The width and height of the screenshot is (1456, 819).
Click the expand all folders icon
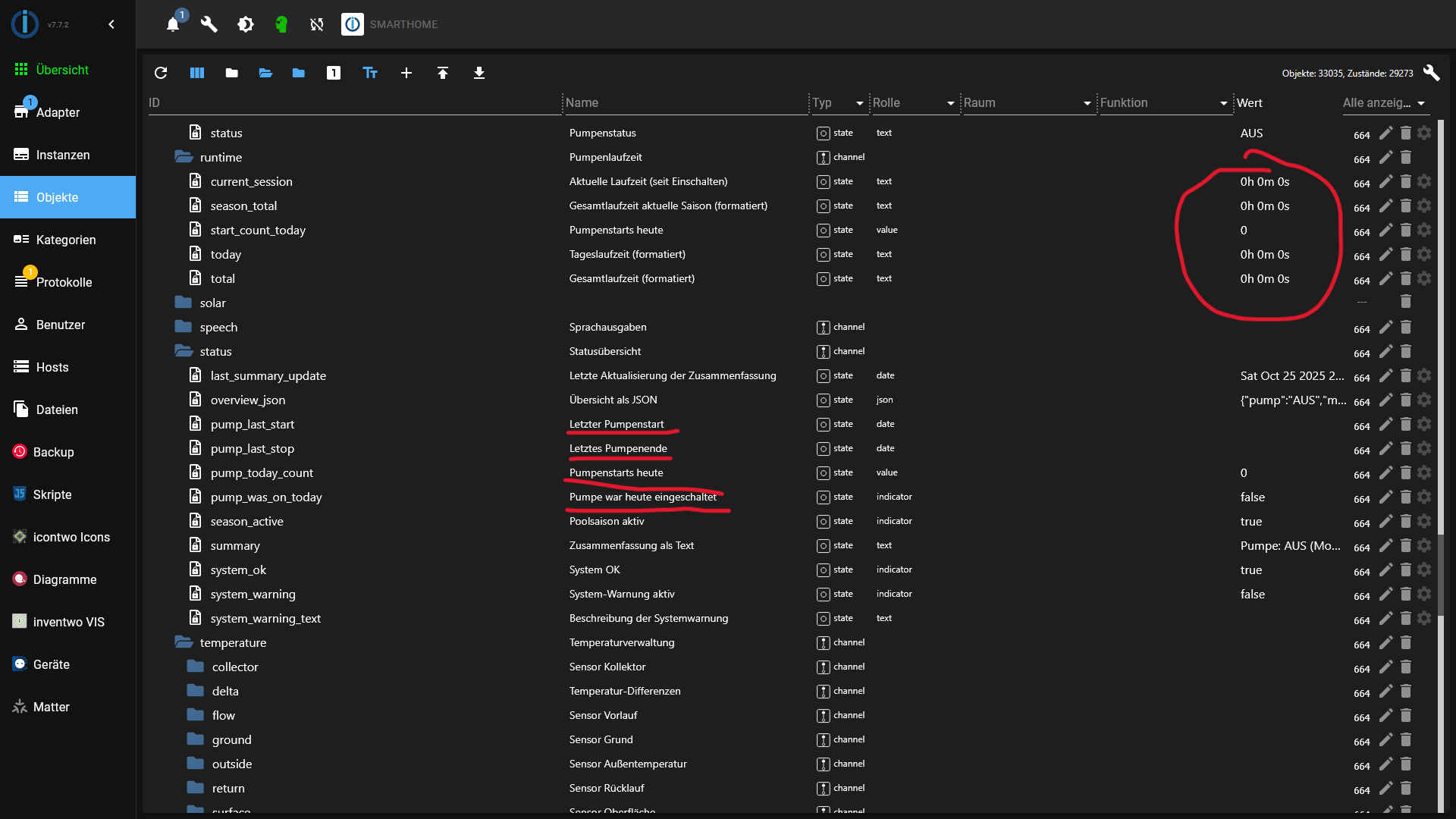(265, 73)
